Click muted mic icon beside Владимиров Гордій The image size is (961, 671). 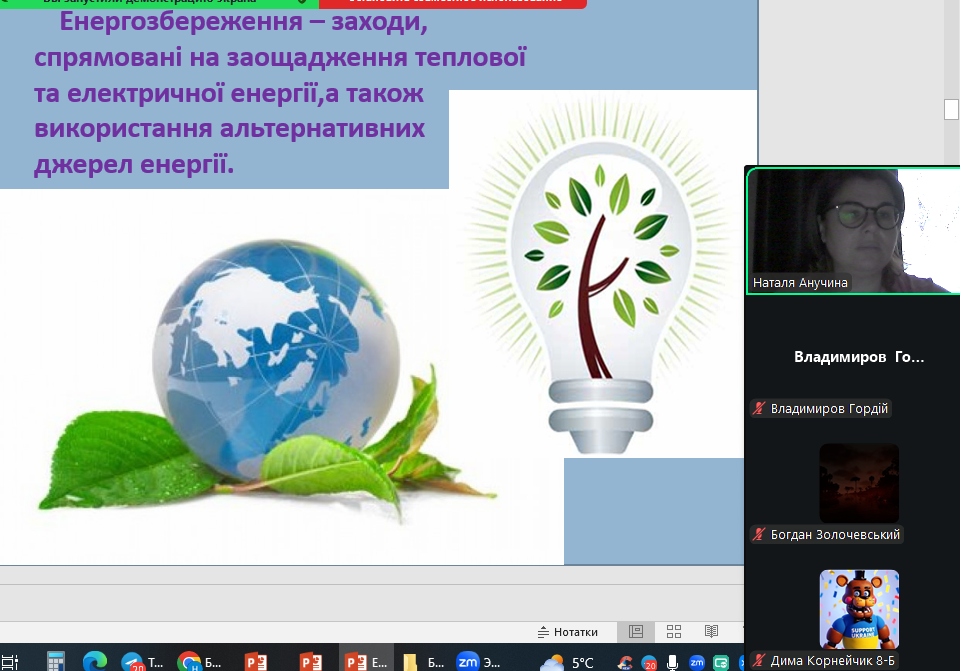coord(760,409)
